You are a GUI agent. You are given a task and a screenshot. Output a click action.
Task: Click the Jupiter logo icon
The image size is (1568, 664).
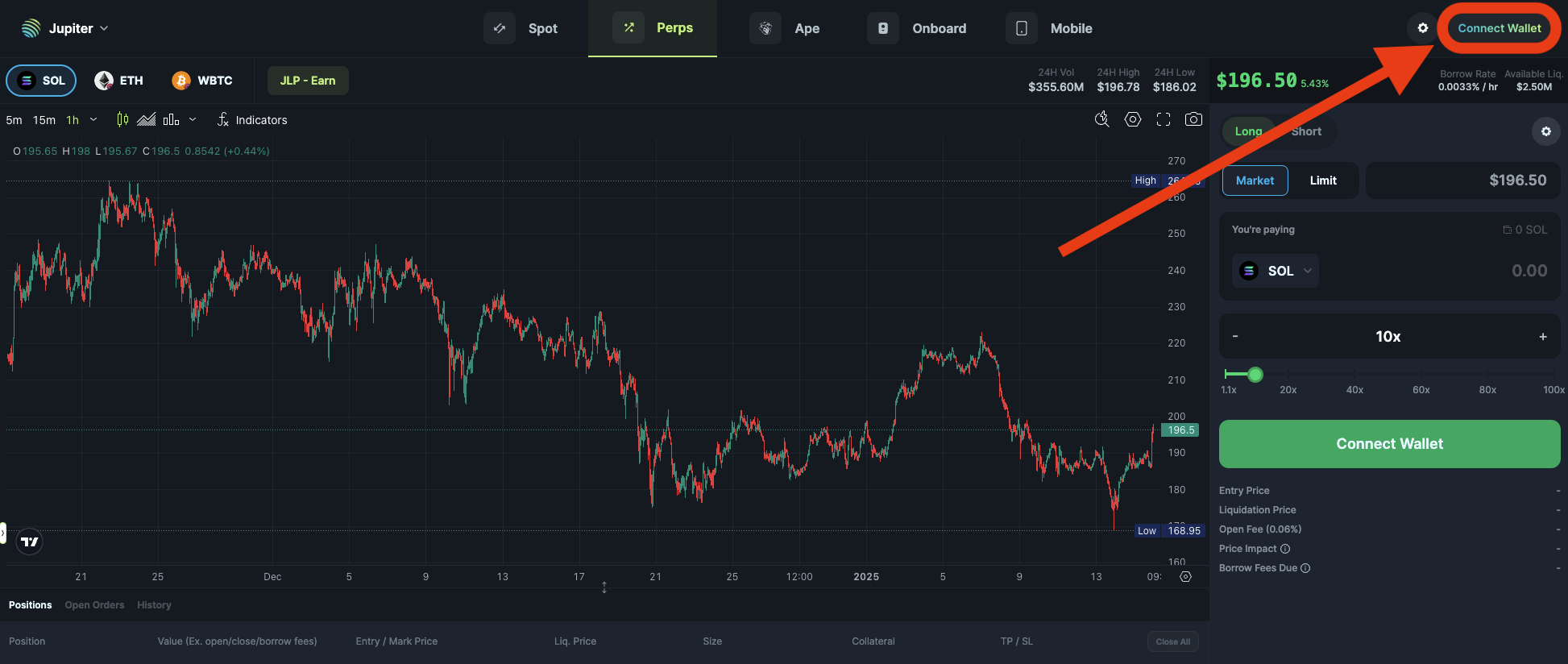coord(31,28)
